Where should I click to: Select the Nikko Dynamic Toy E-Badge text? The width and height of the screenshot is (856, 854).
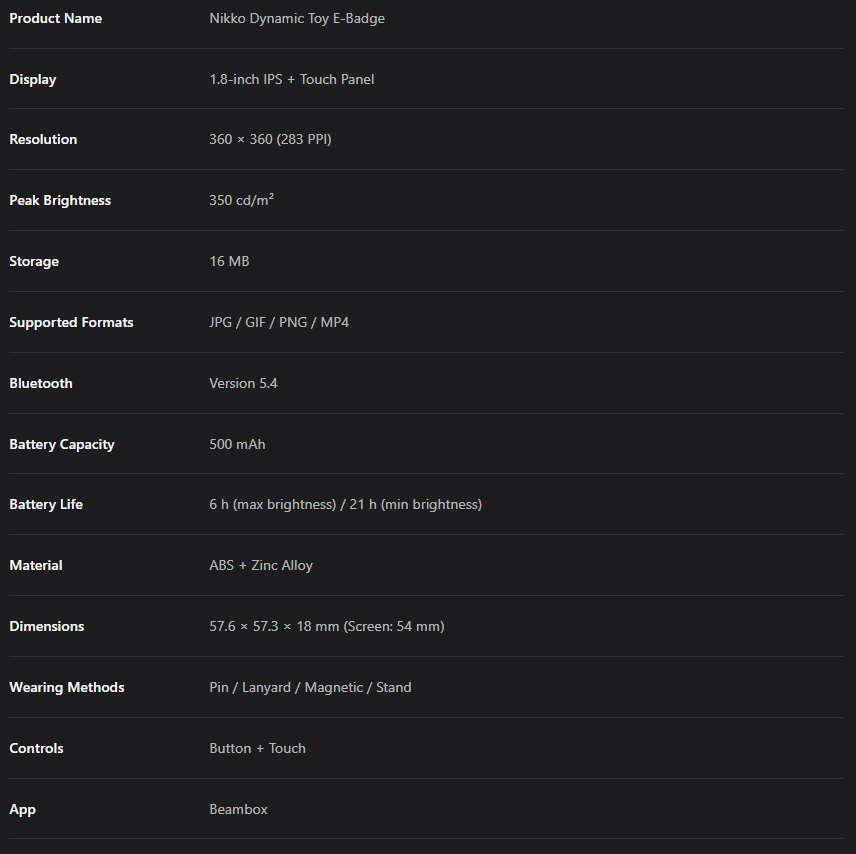[296, 18]
